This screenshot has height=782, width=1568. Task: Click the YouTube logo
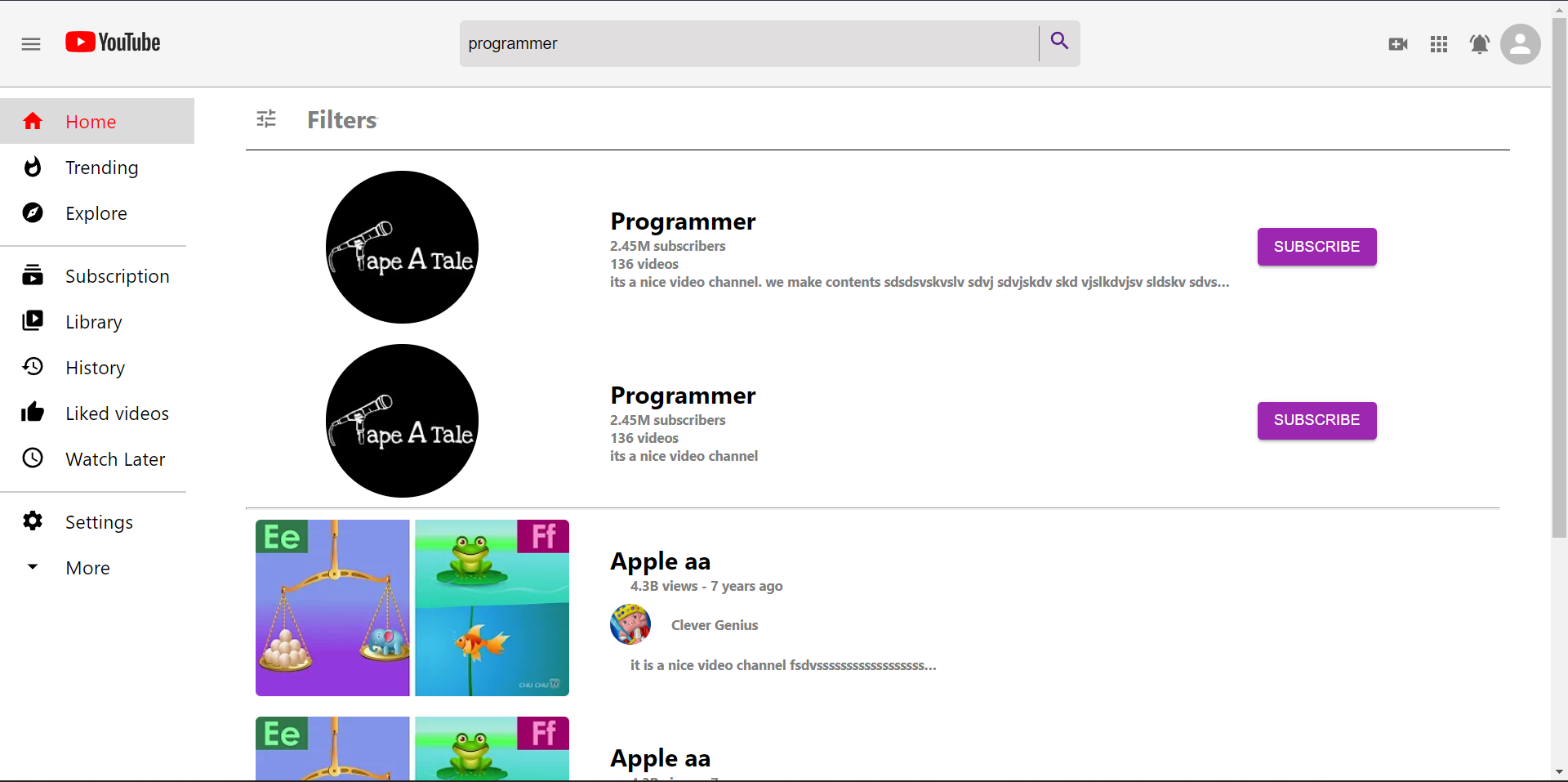[x=112, y=42]
